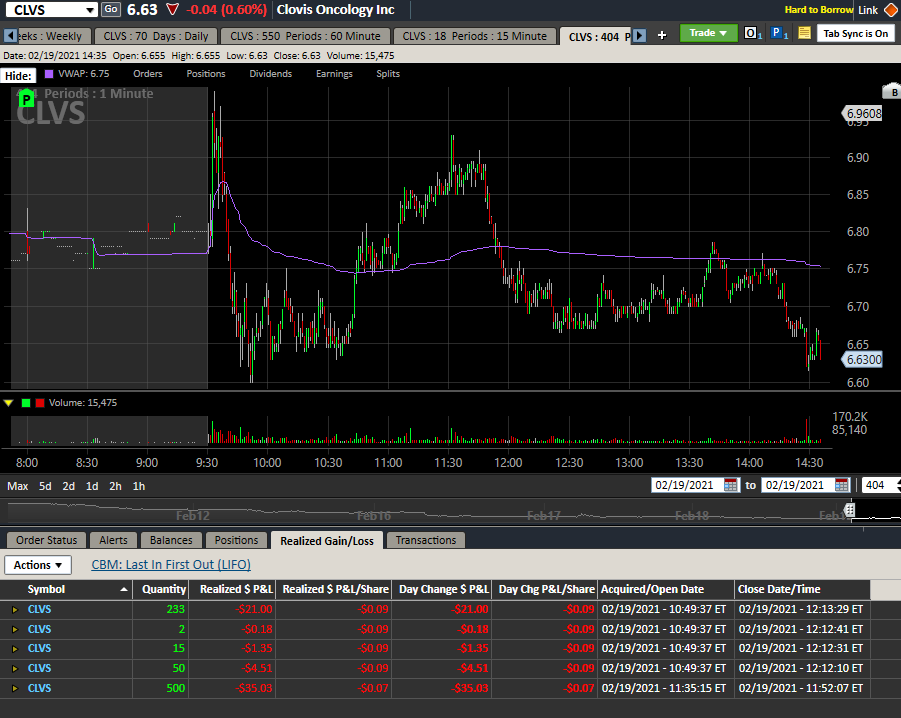This screenshot has height=718, width=901.
Task: Add a new chart tab with plus
Action: 661,35
